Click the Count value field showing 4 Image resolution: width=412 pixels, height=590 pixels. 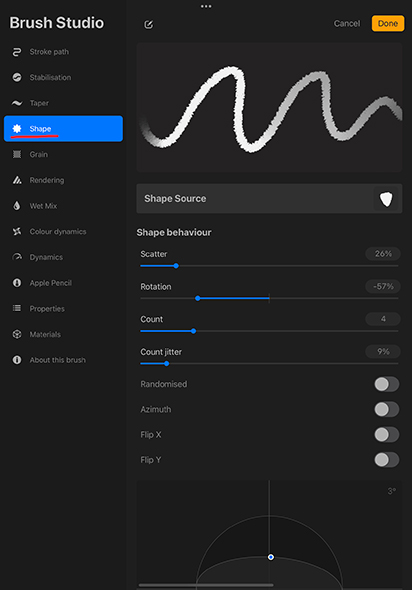pyautogui.click(x=383, y=319)
